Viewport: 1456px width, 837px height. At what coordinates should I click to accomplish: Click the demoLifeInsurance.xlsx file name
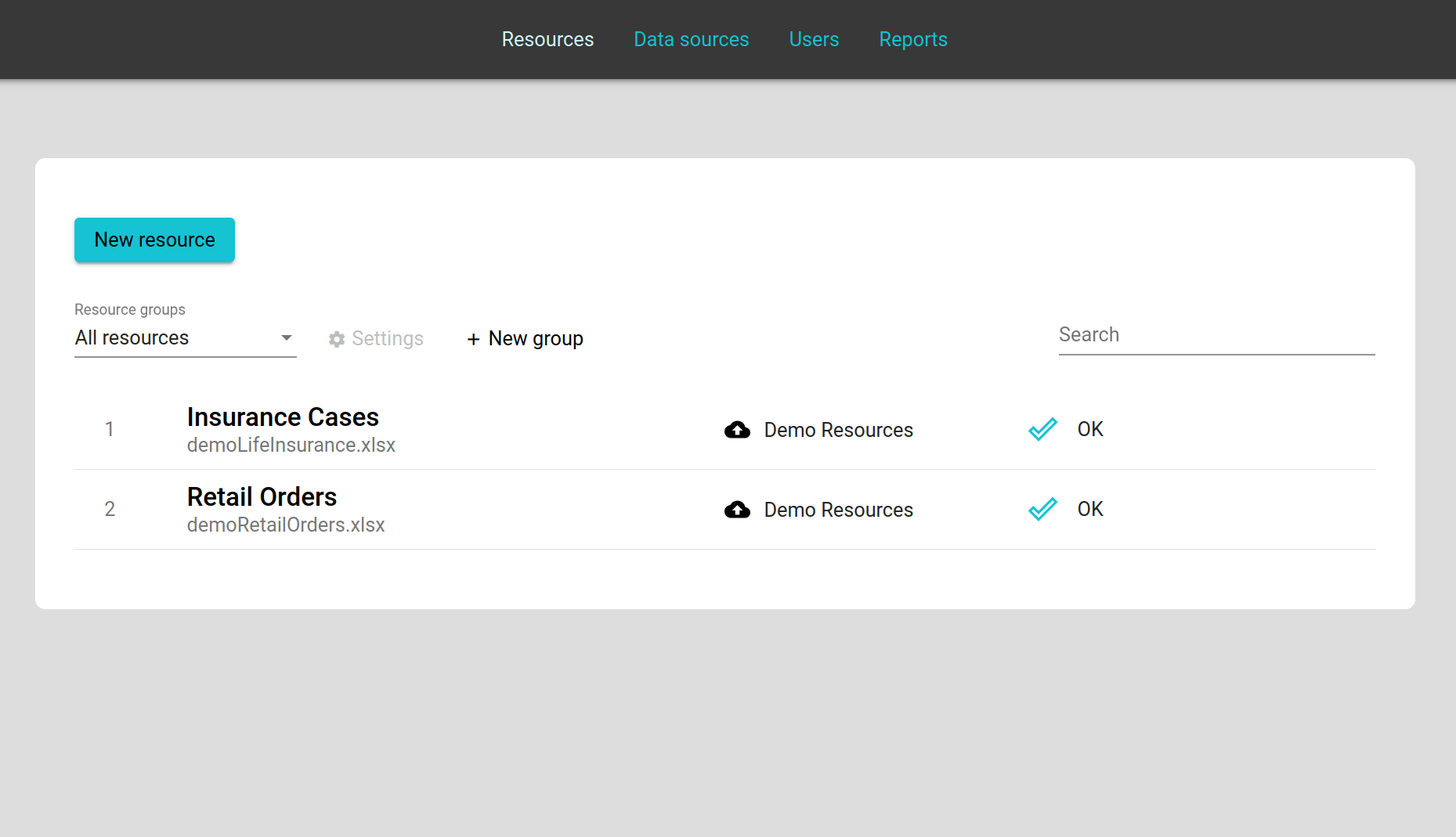point(291,445)
